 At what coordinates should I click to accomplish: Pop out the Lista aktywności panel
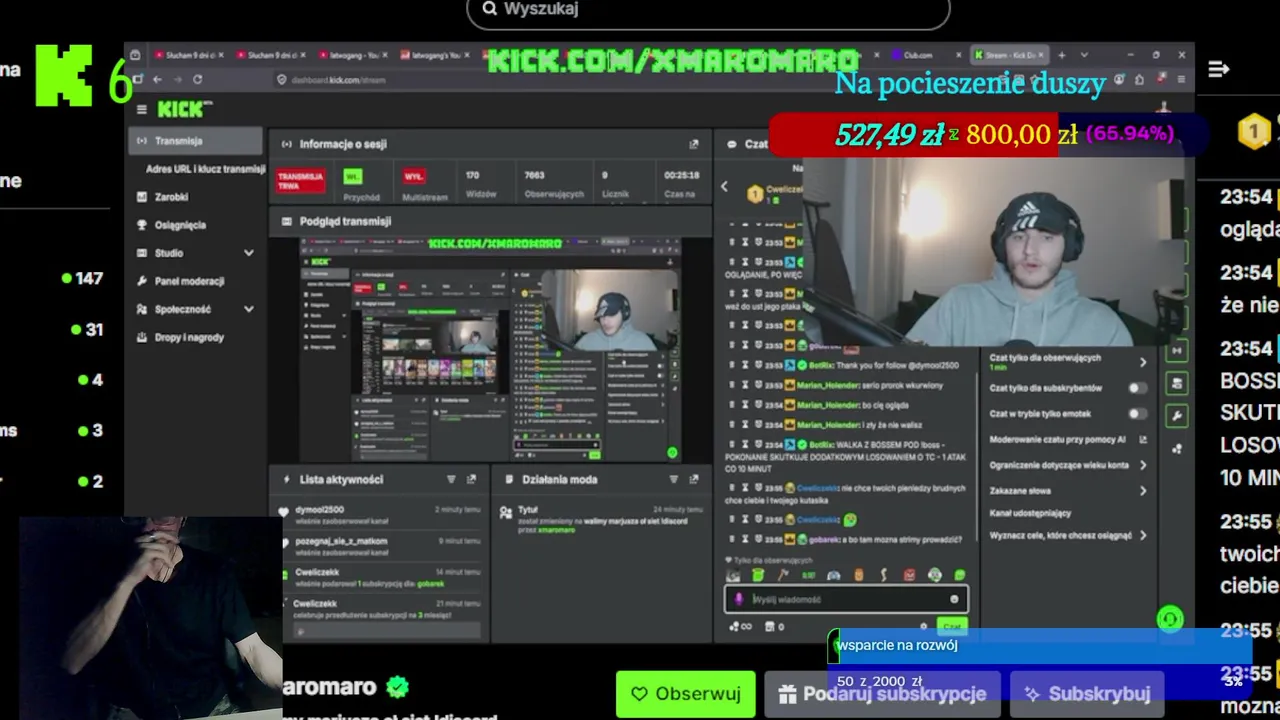tap(471, 479)
